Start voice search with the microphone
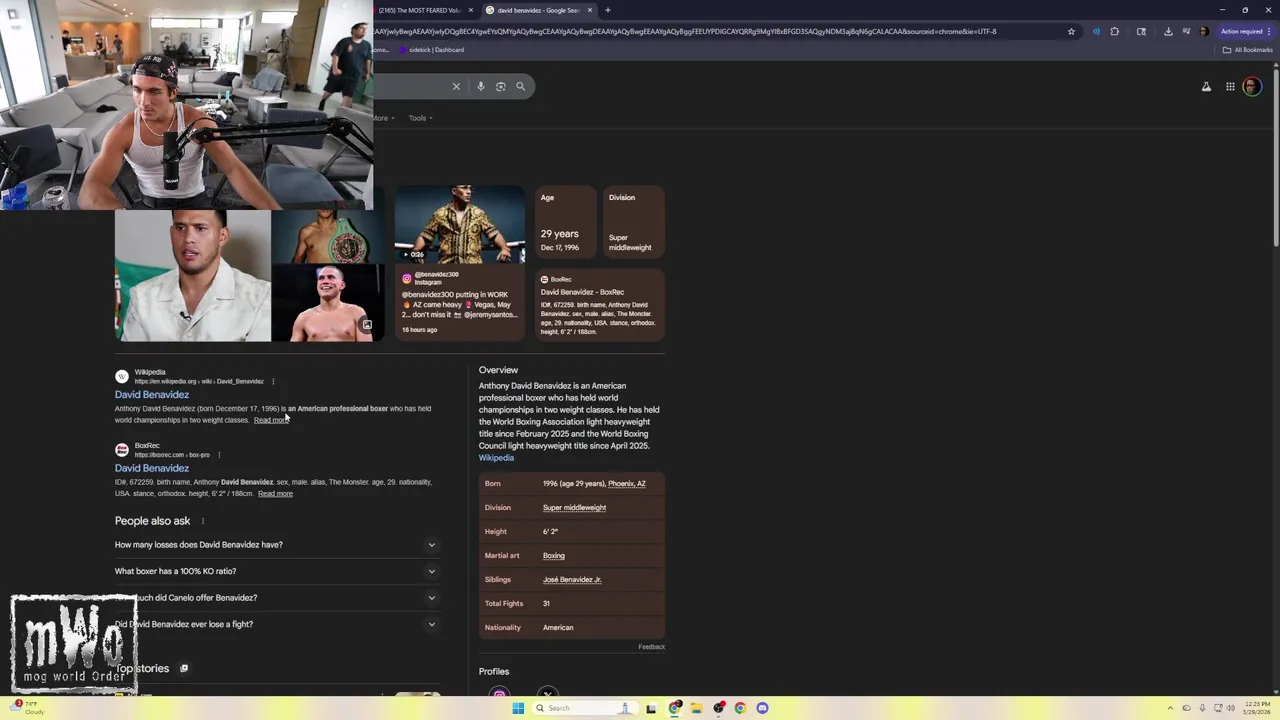The image size is (1280, 720). (x=481, y=86)
